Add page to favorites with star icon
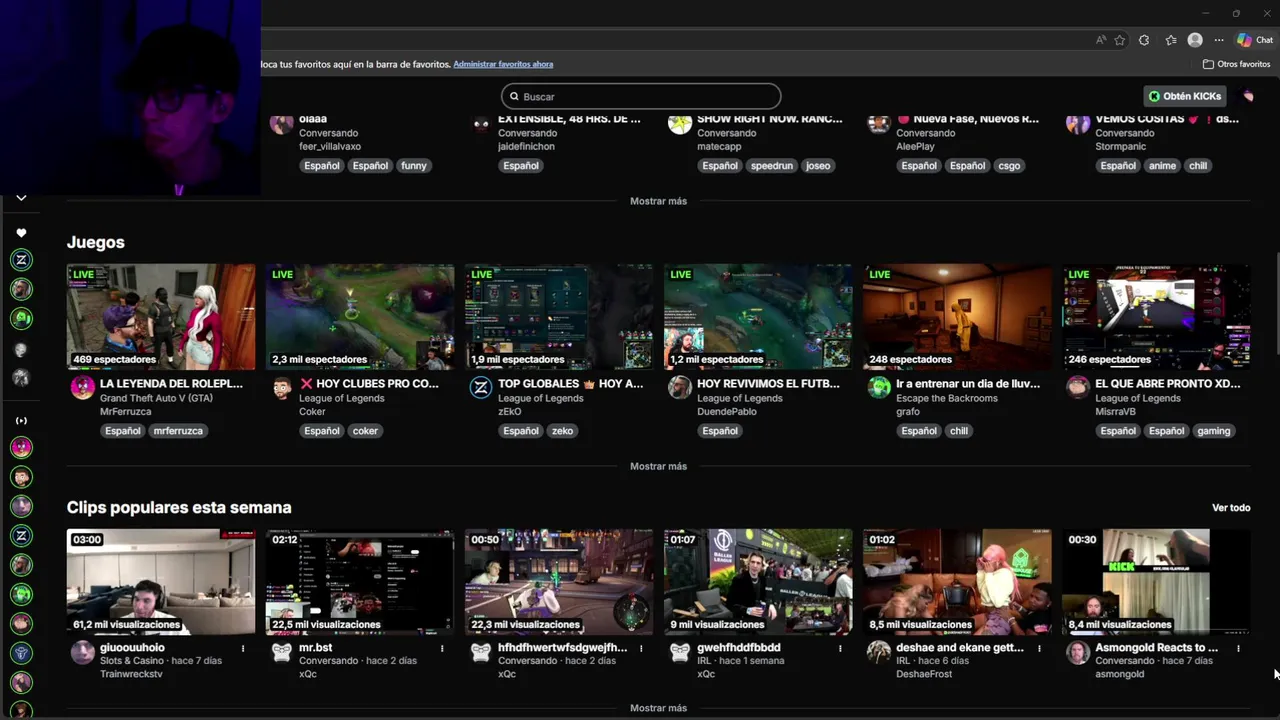Image resolution: width=1280 pixels, height=720 pixels. 1120,40
